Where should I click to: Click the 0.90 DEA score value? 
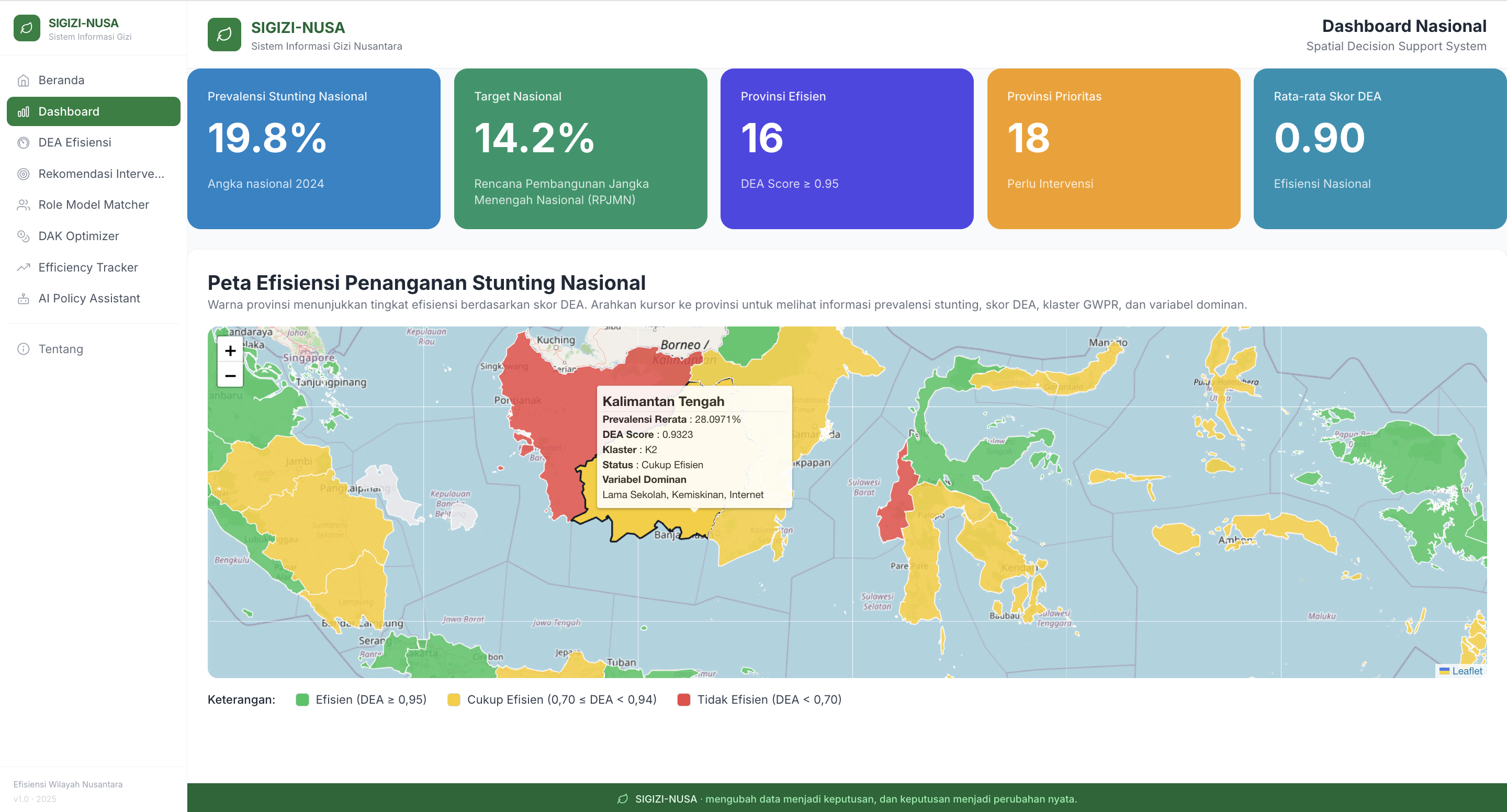pyautogui.click(x=1319, y=138)
